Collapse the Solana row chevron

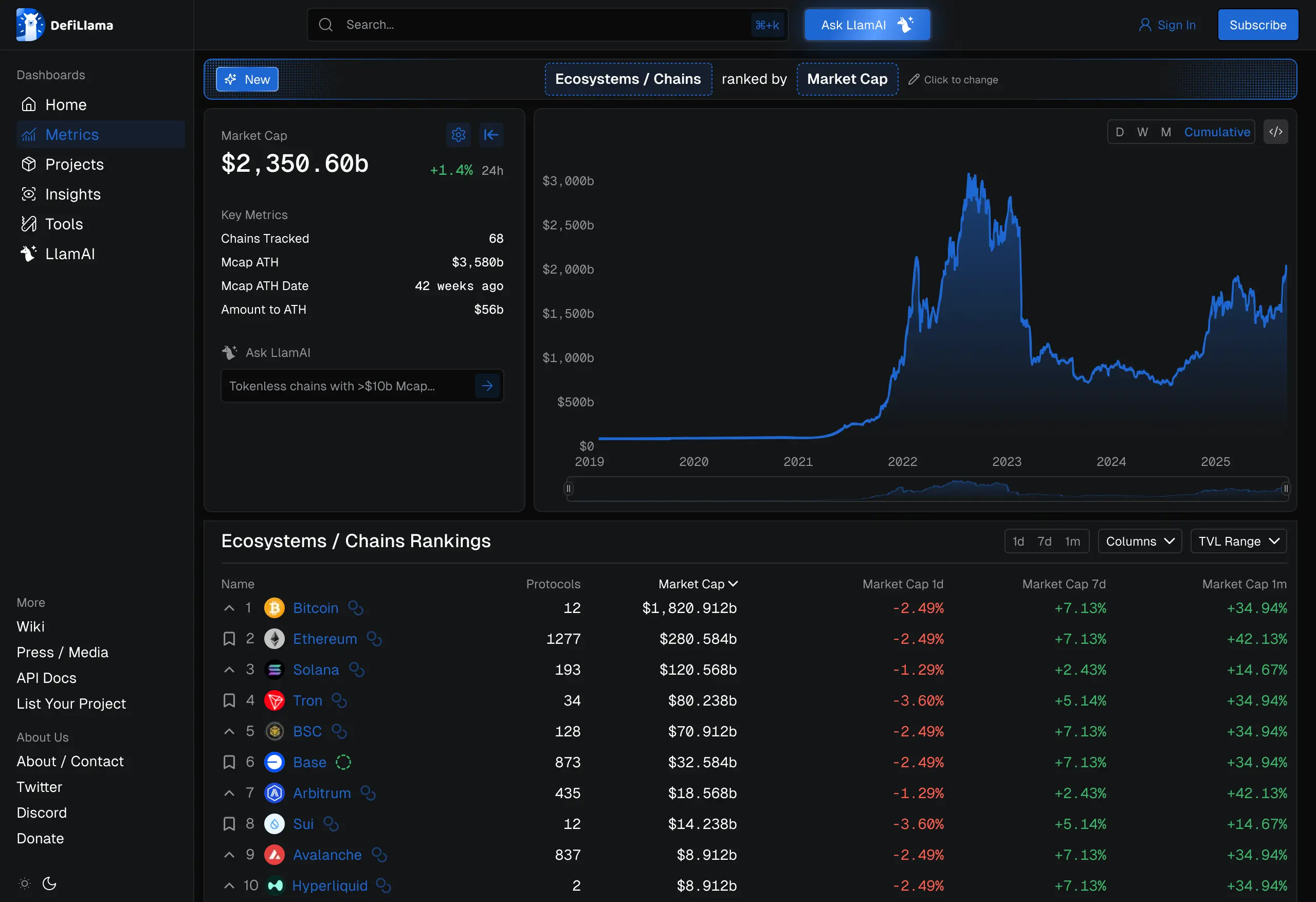tap(229, 670)
